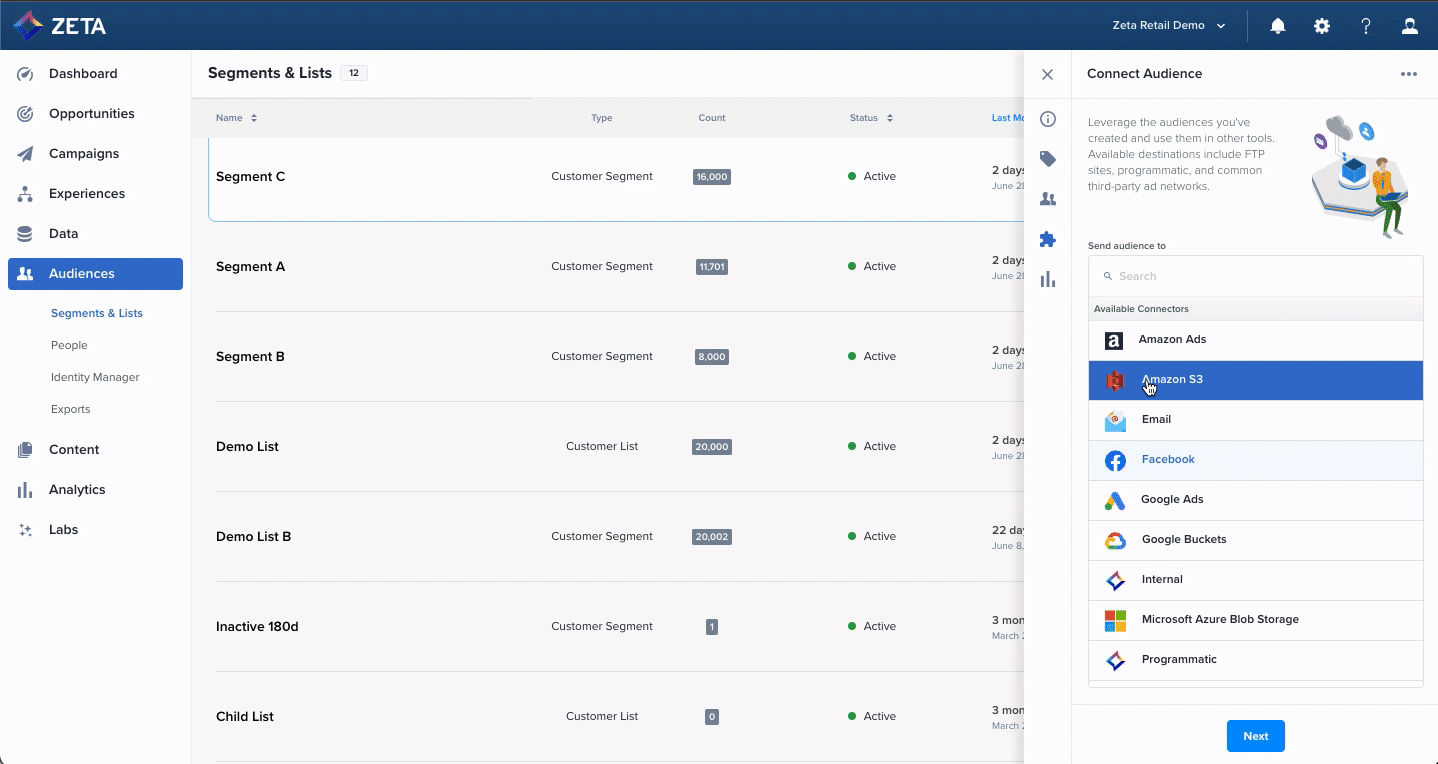Expand the Zeta Retail Demo account dropdown

pyautogui.click(x=1169, y=26)
